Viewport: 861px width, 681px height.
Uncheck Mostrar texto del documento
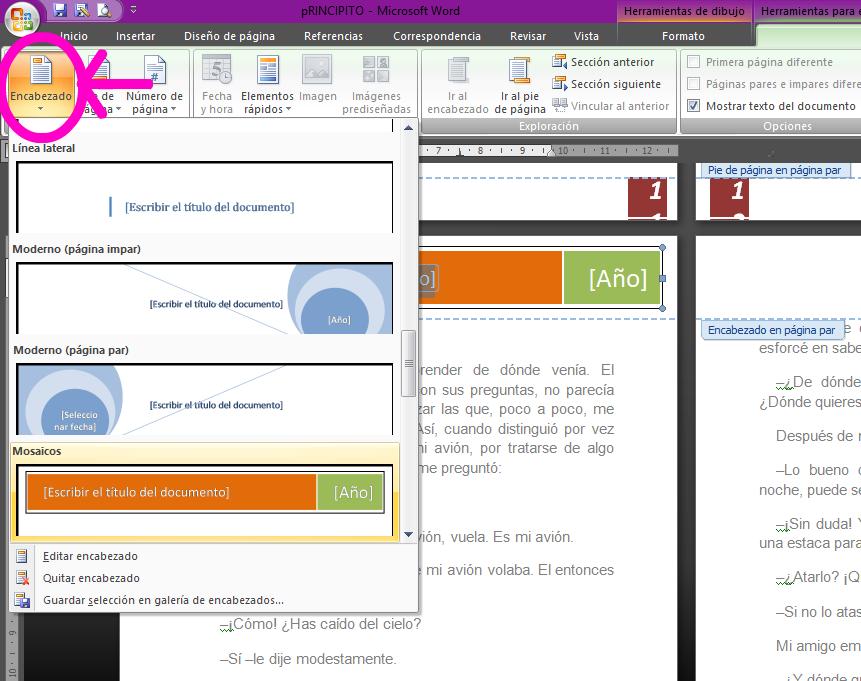(694, 106)
